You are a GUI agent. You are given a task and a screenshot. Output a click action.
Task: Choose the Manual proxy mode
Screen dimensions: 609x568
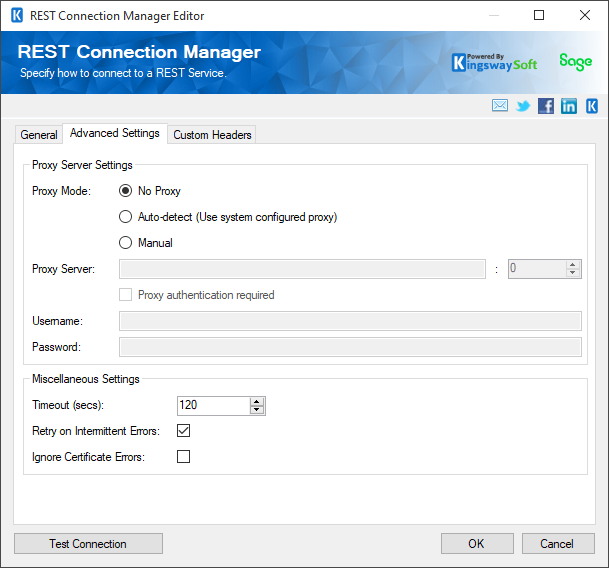coord(125,243)
